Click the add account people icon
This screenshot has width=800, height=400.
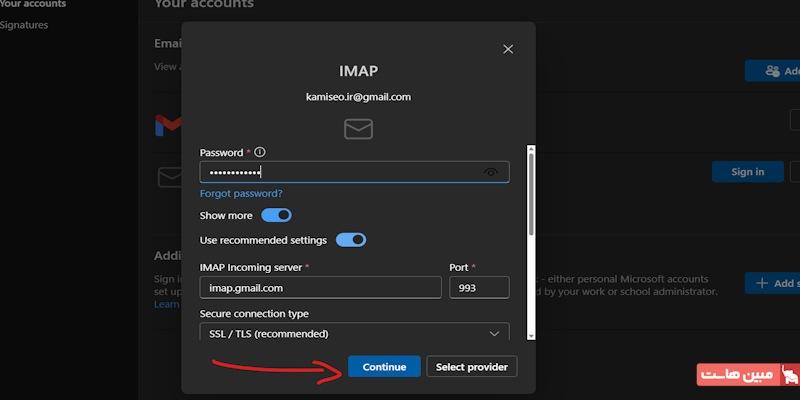[x=772, y=71]
